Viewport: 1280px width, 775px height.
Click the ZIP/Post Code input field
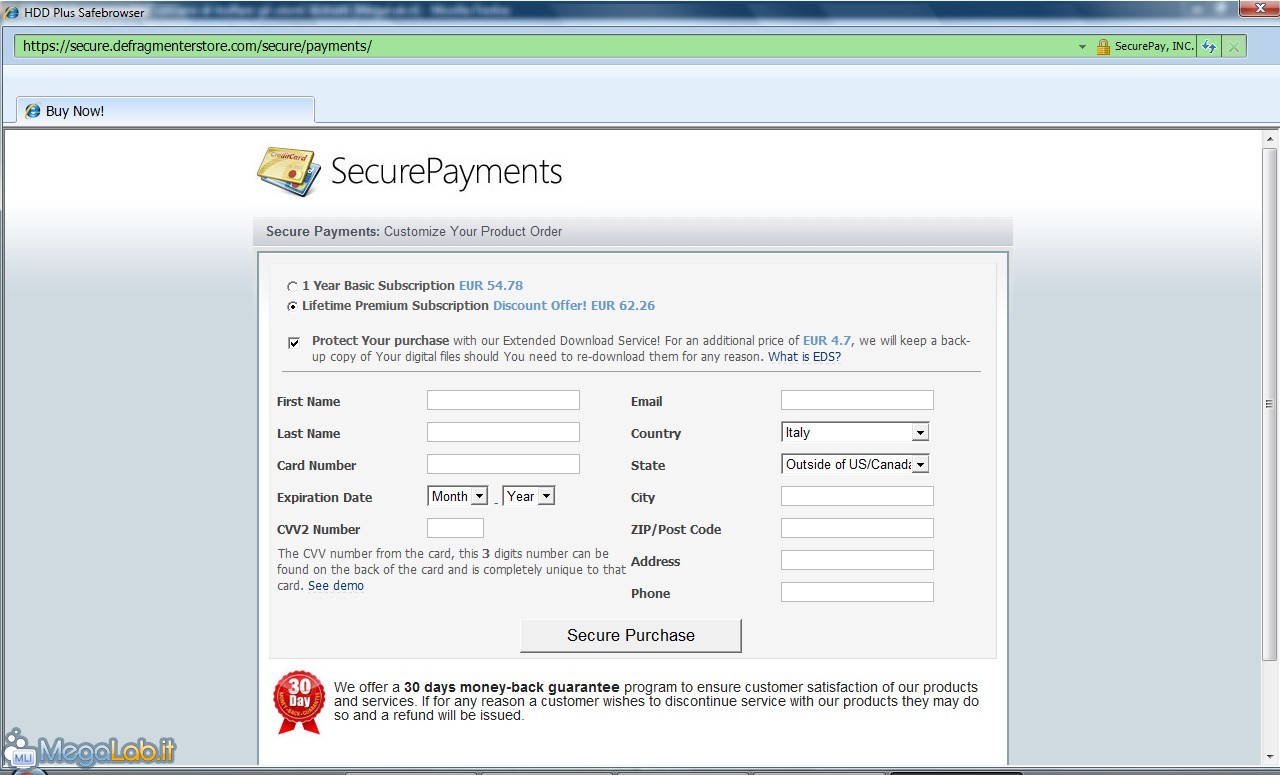(x=857, y=528)
